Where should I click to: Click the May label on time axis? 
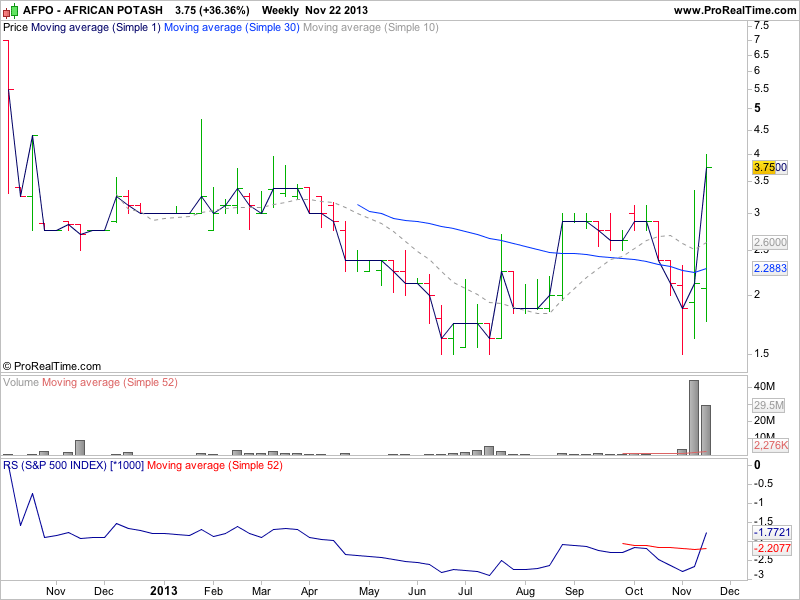[369, 591]
